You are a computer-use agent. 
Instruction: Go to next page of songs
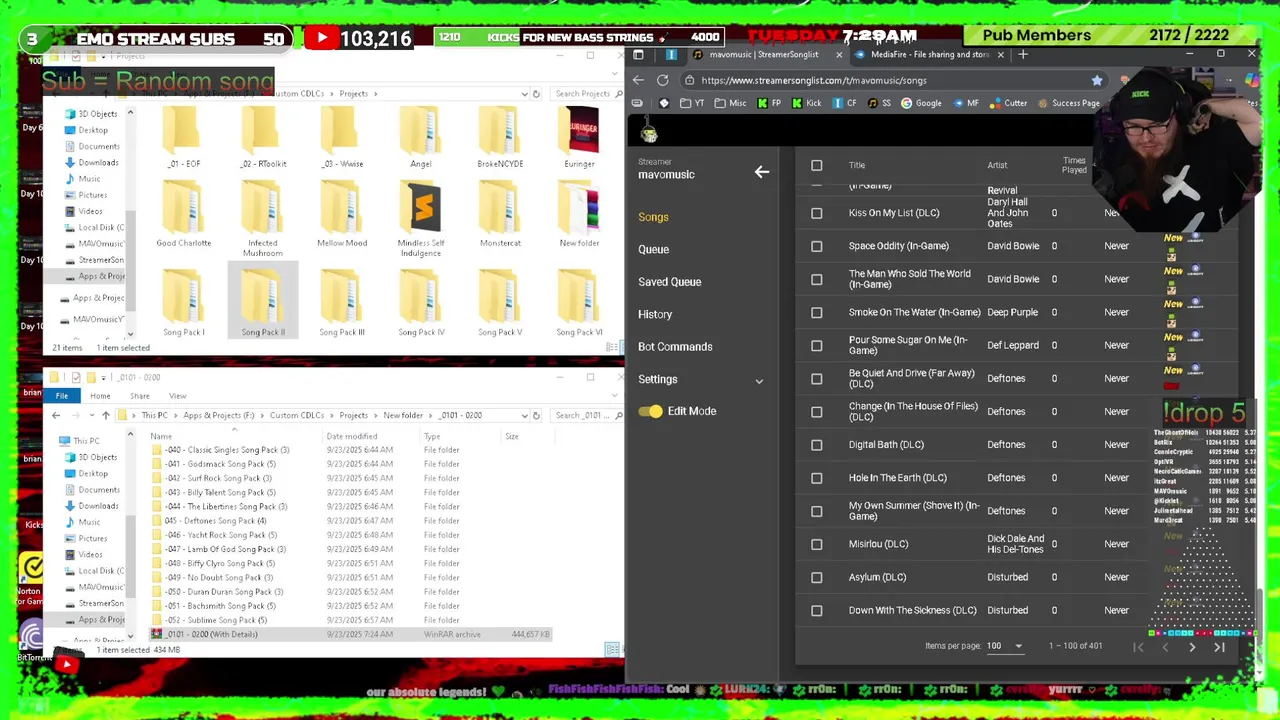tap(1192, 647)
